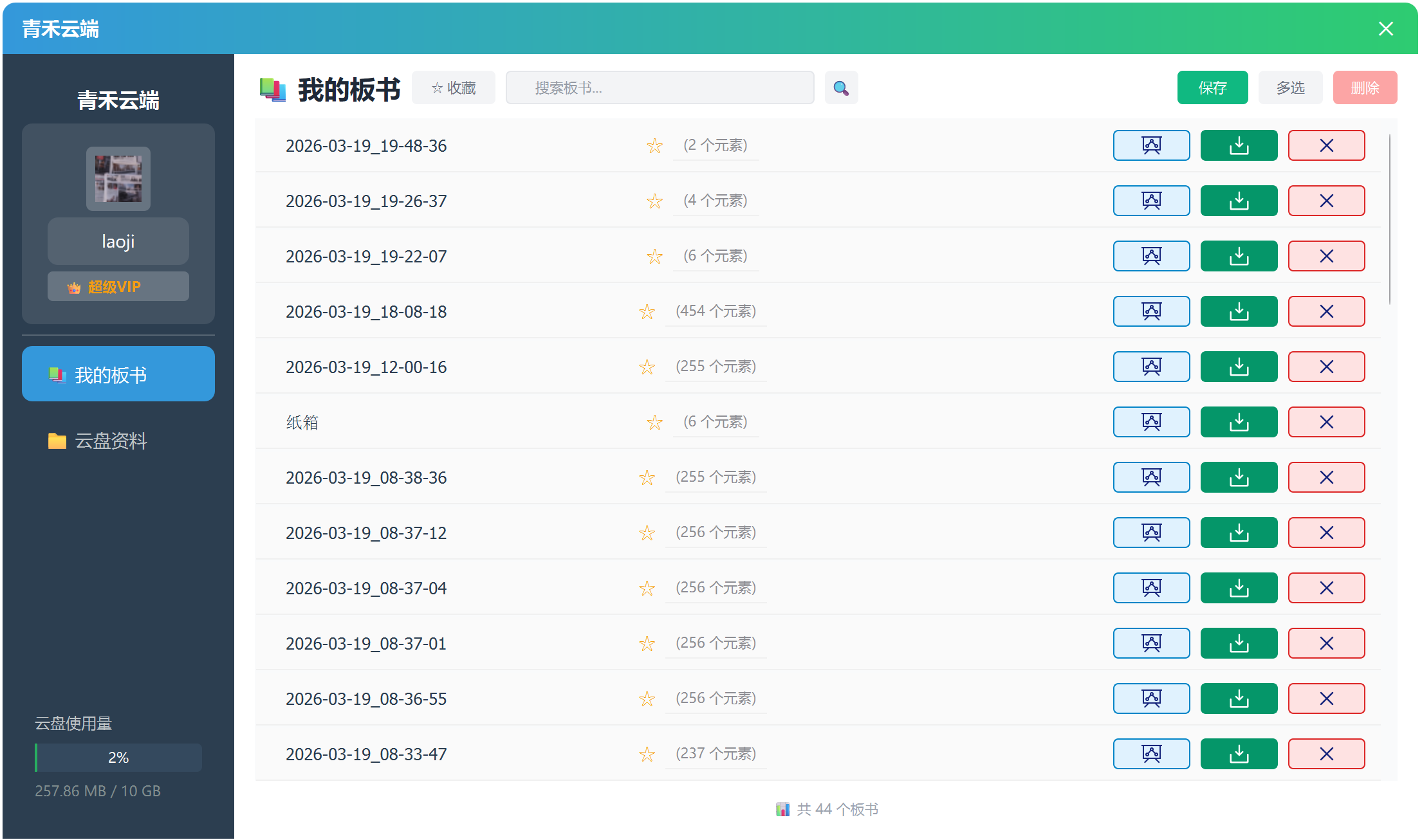Favorite the 2026-03-19_08-38-36 board star
1422x840 pixels.
647,478
